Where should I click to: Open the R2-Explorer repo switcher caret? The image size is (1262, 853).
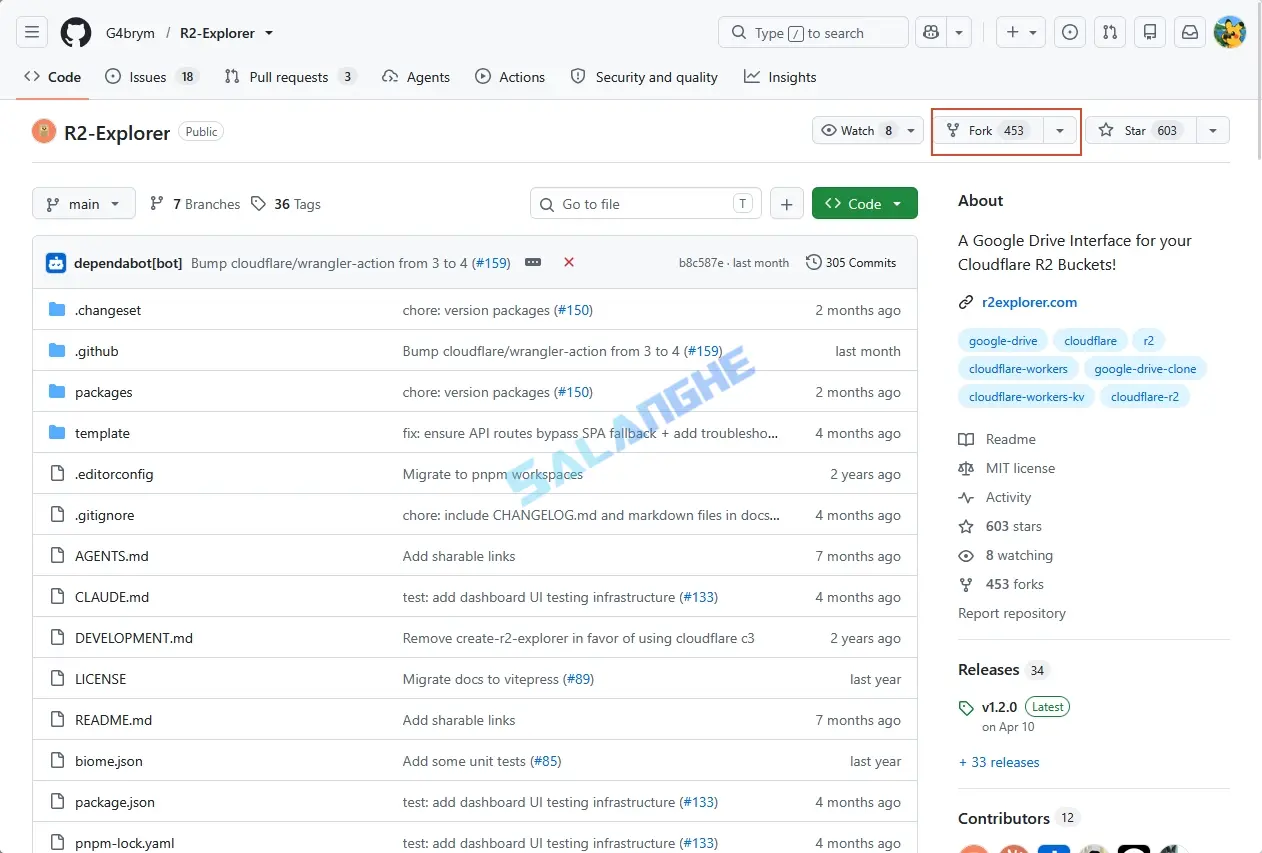click(268, 33)
